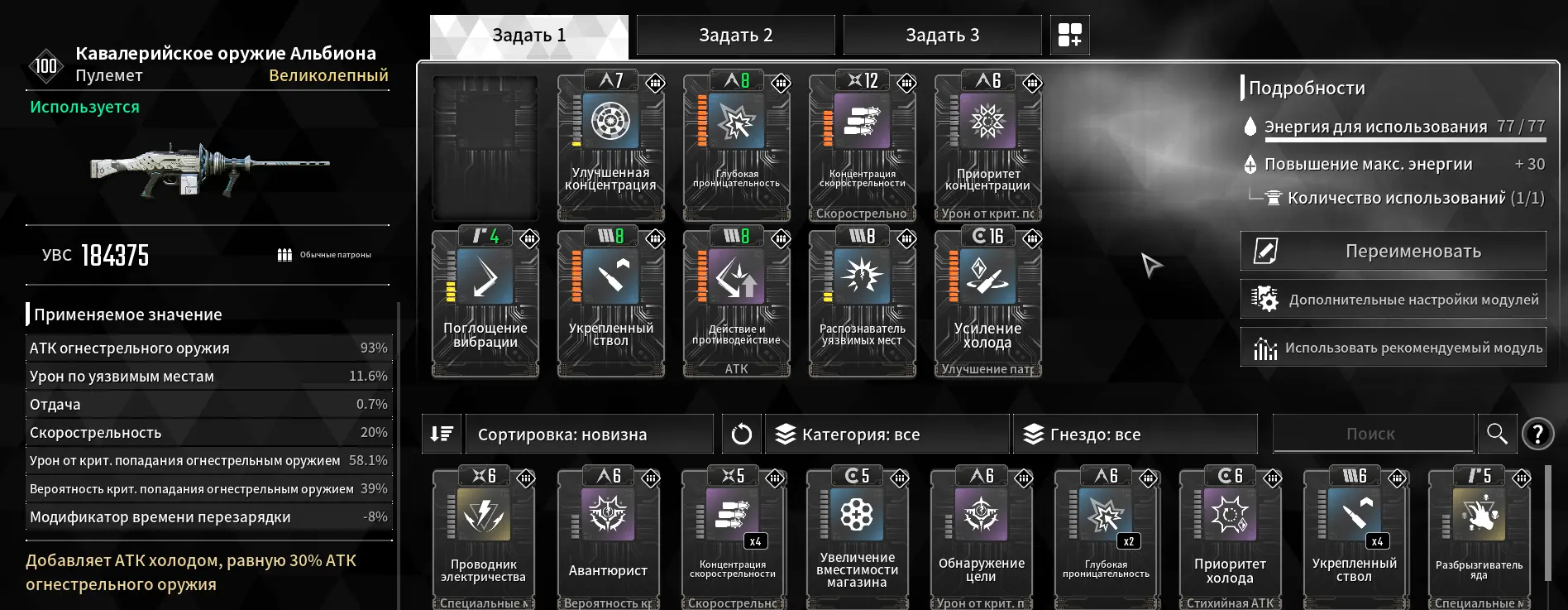Screen dimensions: 1568x610
Task: Click the Переименовать button
Action: coord(1394,251)
